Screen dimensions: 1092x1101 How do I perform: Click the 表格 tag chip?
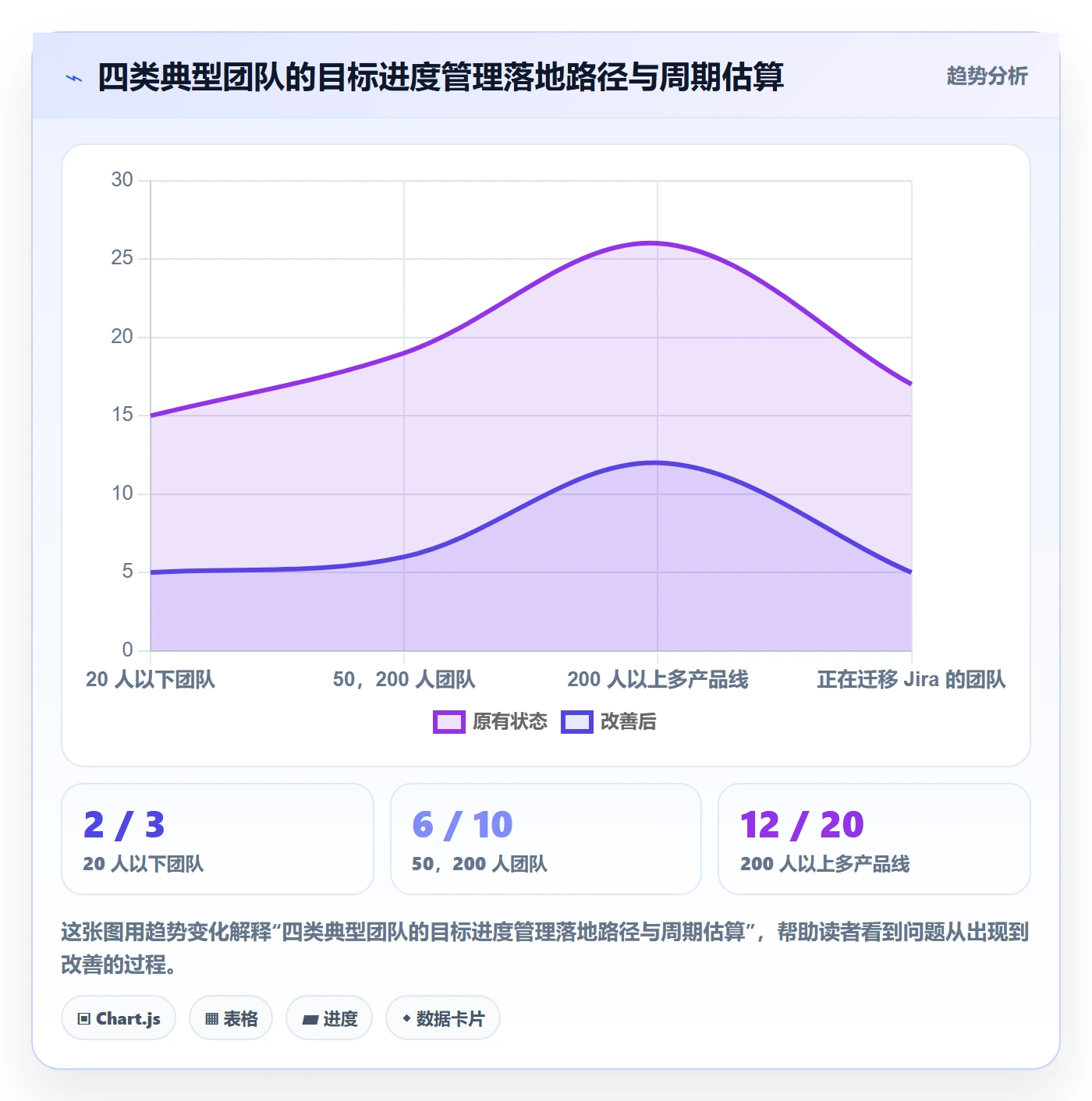click(x=231, y=1018)
